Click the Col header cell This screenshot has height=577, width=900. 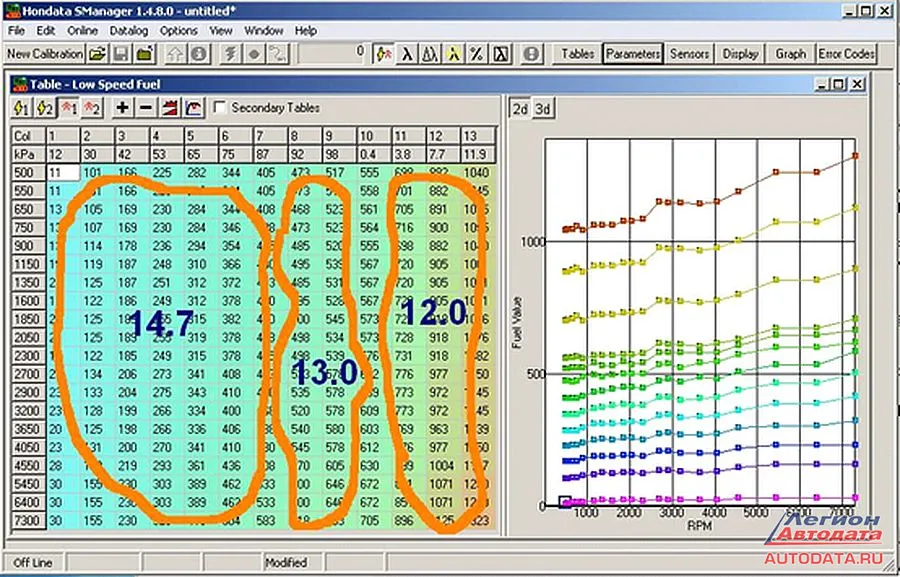pyautogui.click(x=29, y=136)
